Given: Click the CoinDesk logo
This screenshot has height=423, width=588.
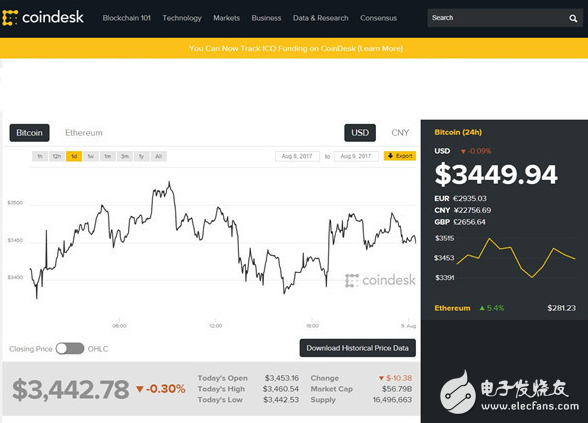Looking at the screenshot, I should (43, 18).
